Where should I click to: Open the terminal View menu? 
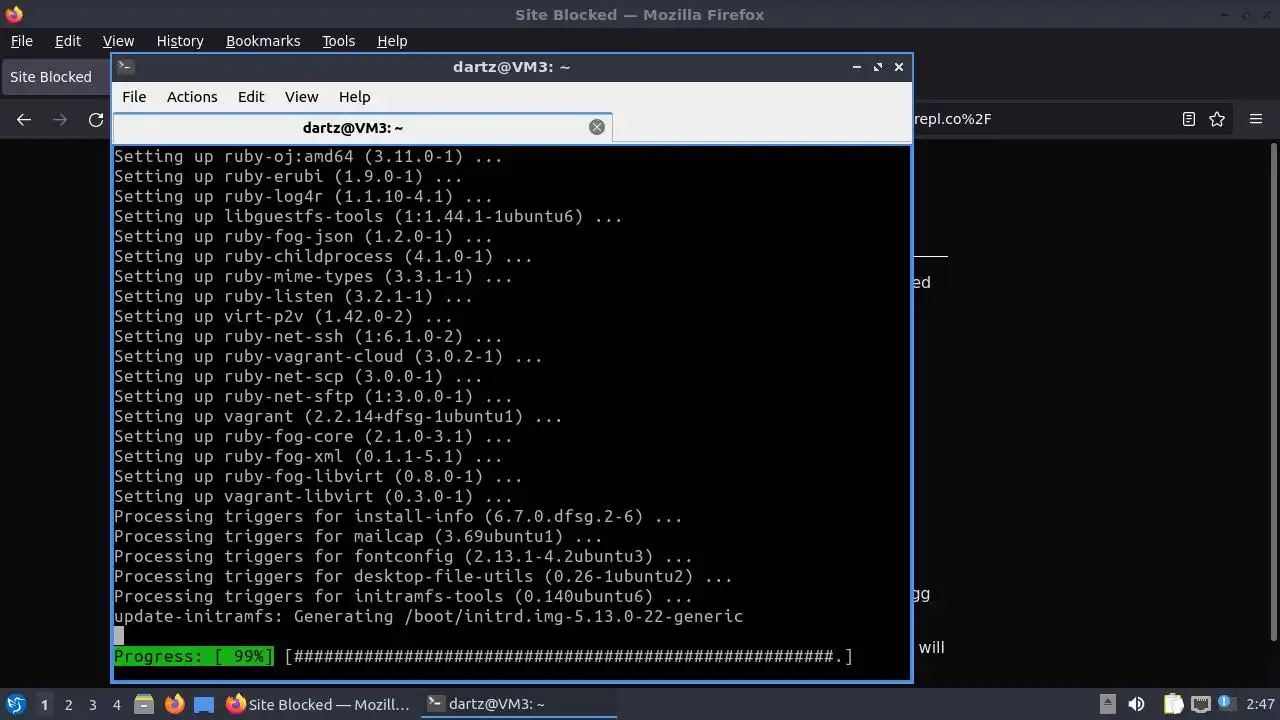coord(301,96)
